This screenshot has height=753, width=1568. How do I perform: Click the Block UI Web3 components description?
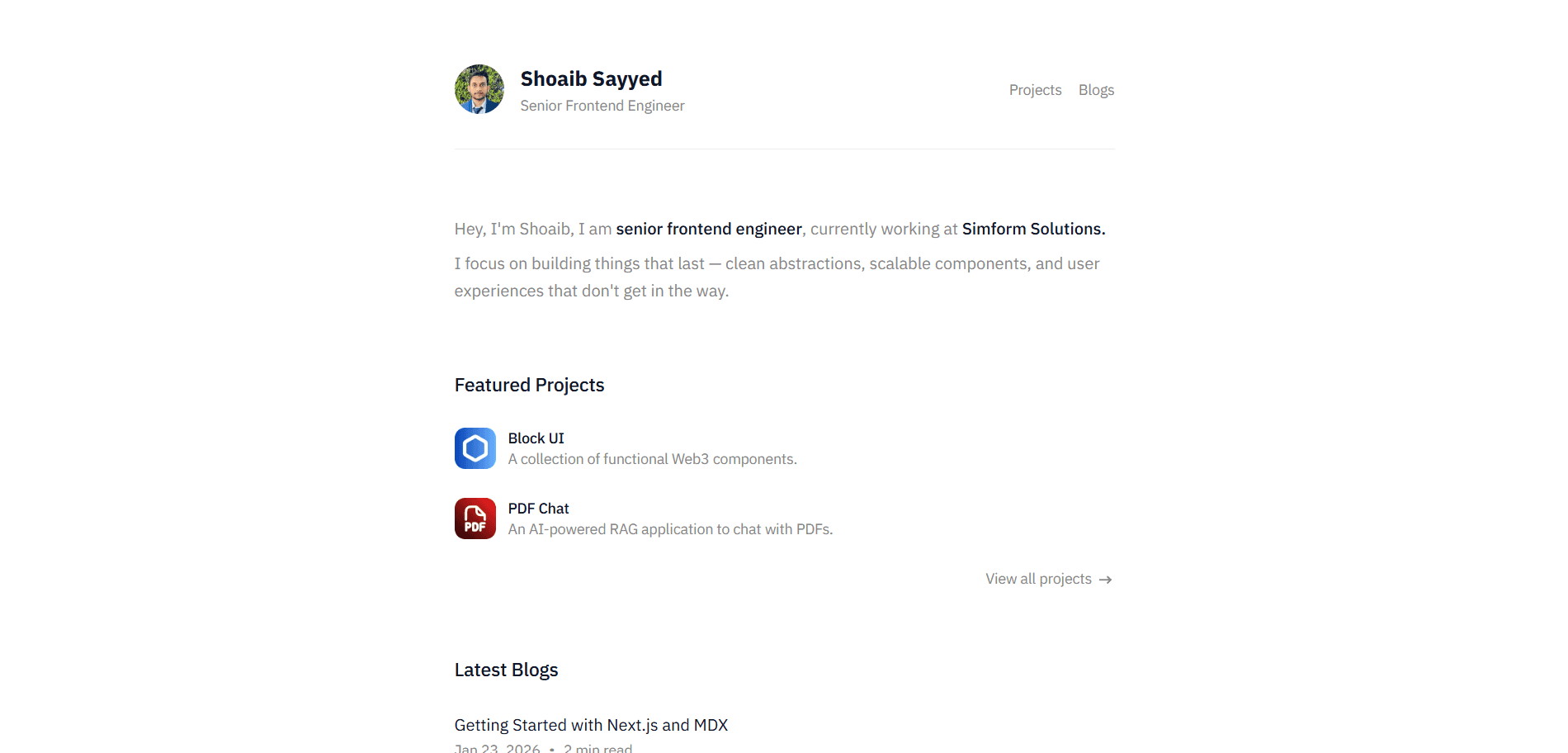652,458
